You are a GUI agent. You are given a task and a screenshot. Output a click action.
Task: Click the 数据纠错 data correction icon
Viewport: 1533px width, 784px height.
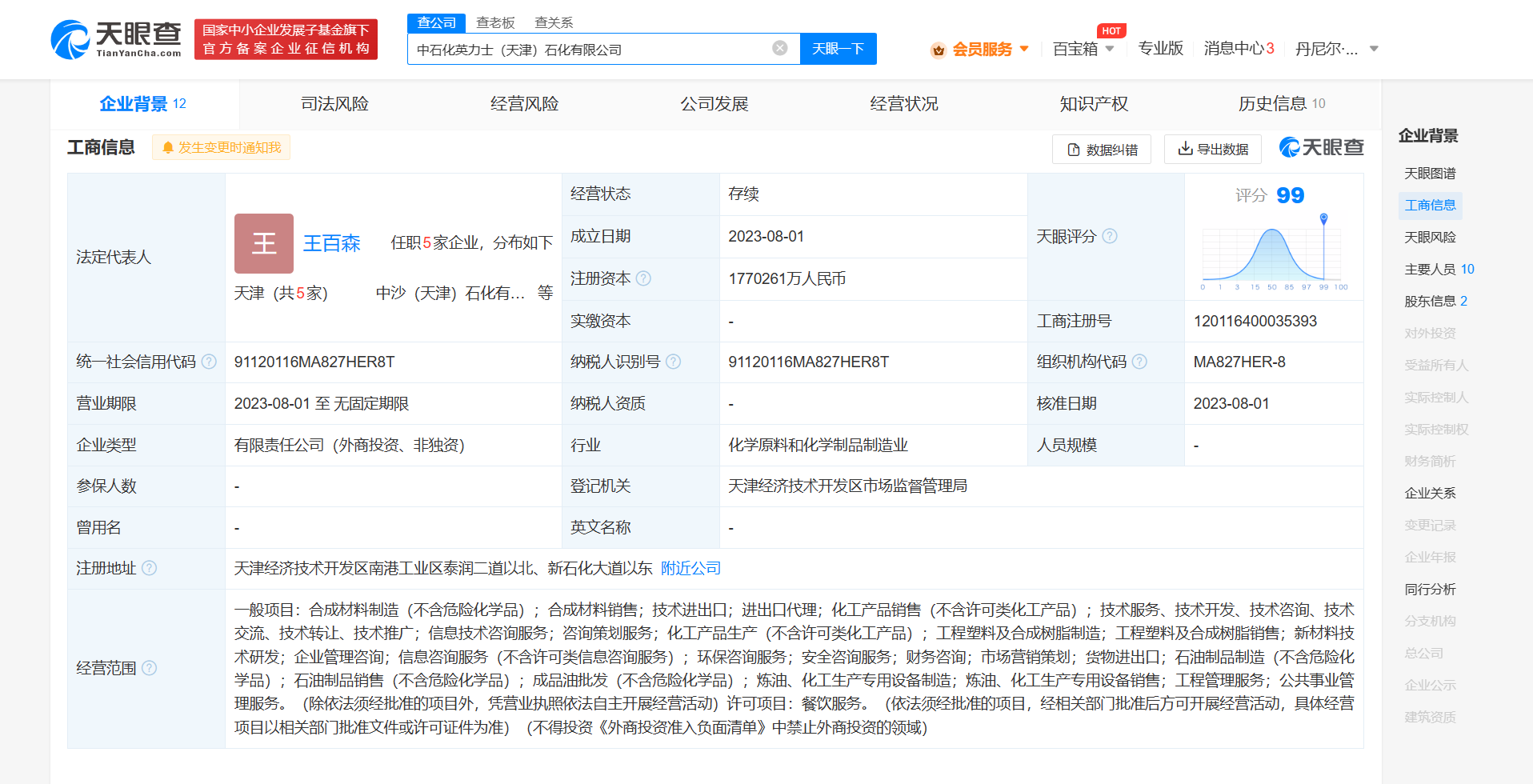point(1072,149)
